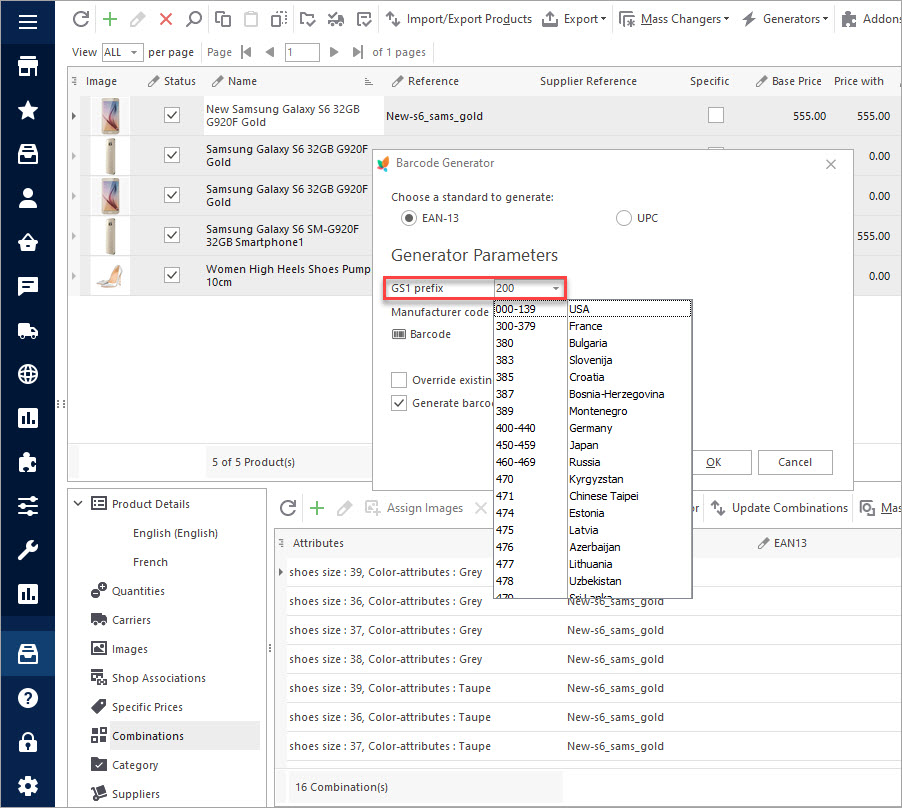This screenshot has height=808, width=902.
Task: Cancel the Barcode Generator dialog
Action: point(795,462)
